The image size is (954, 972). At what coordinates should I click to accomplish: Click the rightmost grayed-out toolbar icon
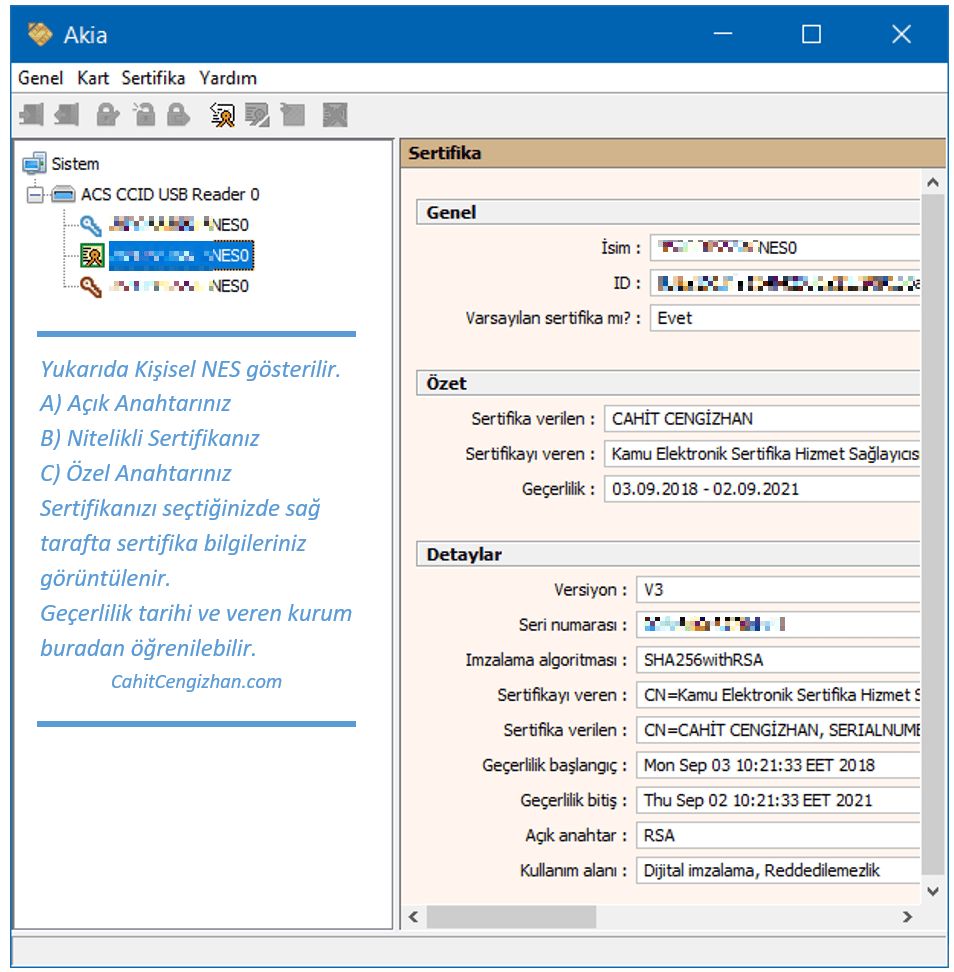pos(335,115)
